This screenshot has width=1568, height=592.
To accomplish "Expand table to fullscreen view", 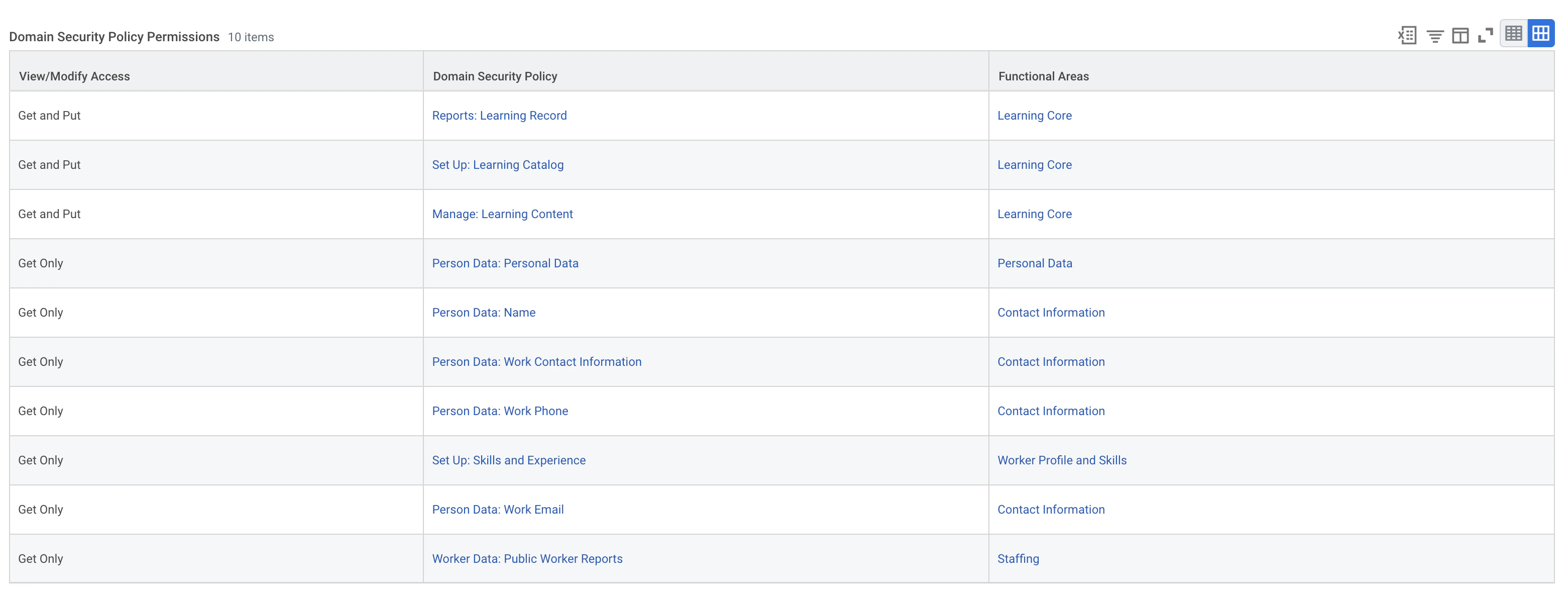I will coord(1486,35).
